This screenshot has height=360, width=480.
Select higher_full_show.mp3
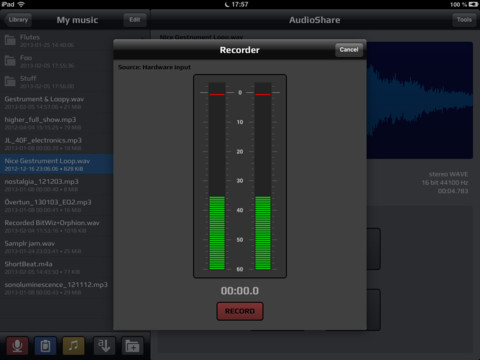coord(57,123)
